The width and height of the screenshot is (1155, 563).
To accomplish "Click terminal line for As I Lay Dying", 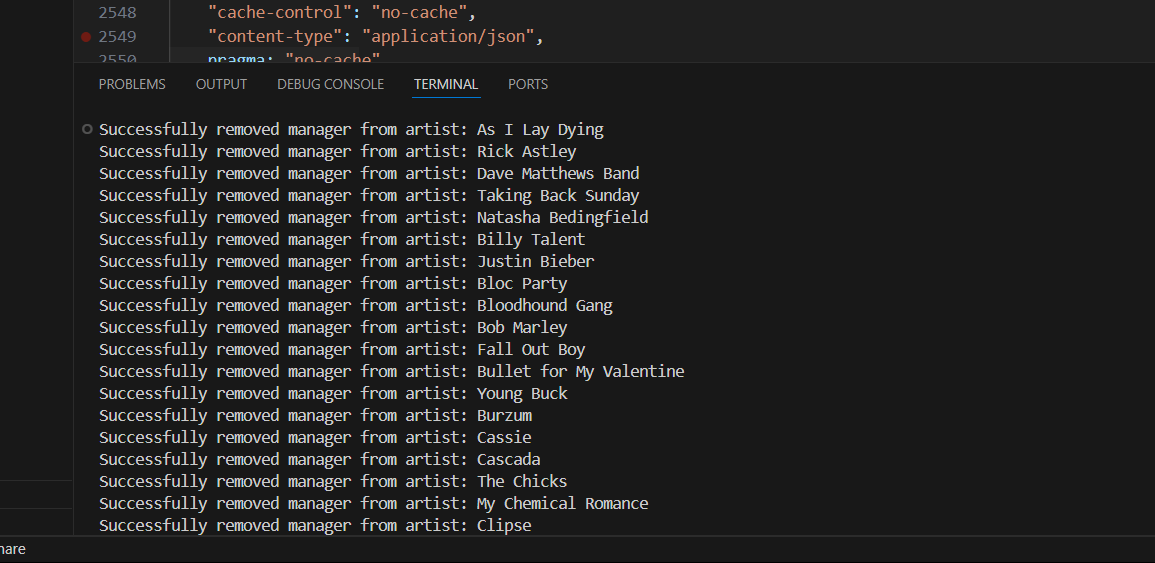I will click(x=351, y=130).
